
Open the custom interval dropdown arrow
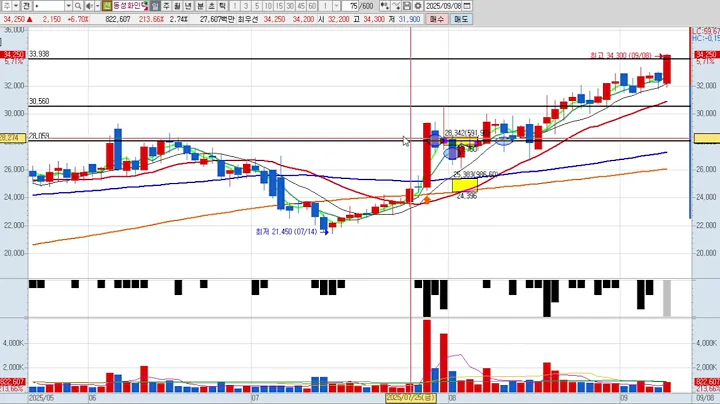click(x=336, y=6)
